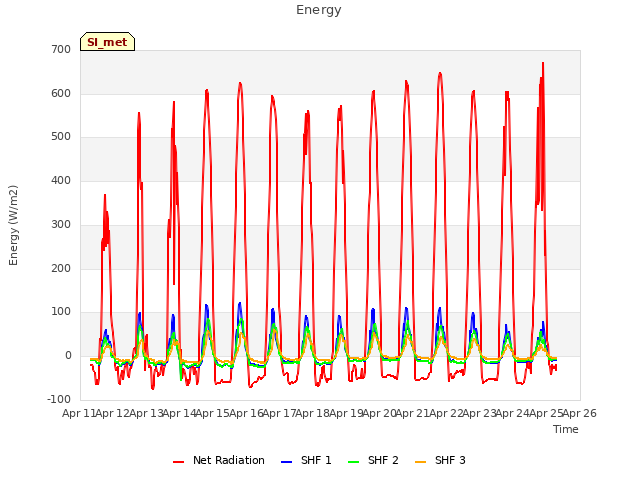This screenshot has height=480, width=640.
Task: Click the Energy (W/m2) y-axis label
Action: [x=13, y=225]
